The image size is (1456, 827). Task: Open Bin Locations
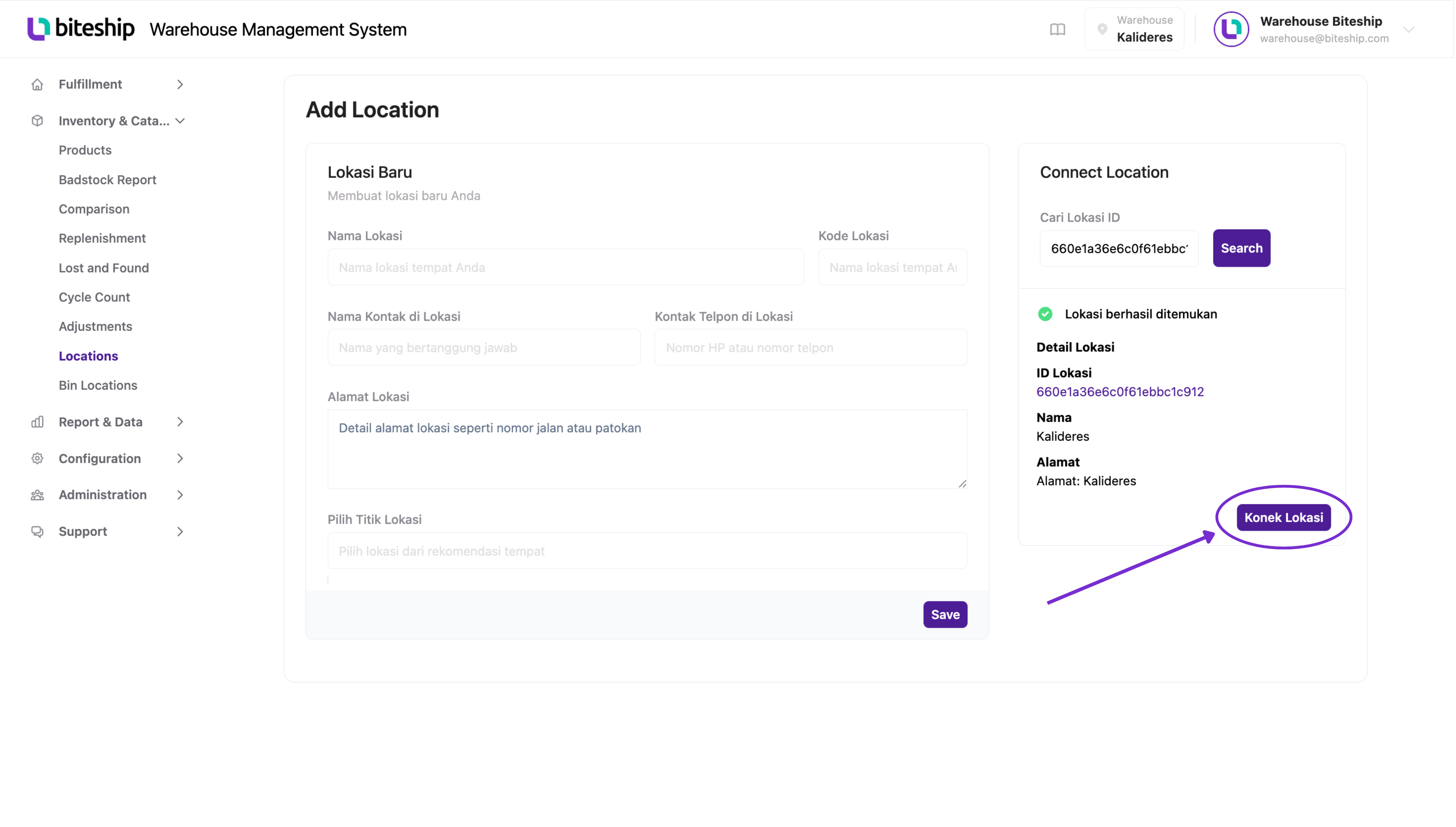pyautogui.click(x=98, y=386)
